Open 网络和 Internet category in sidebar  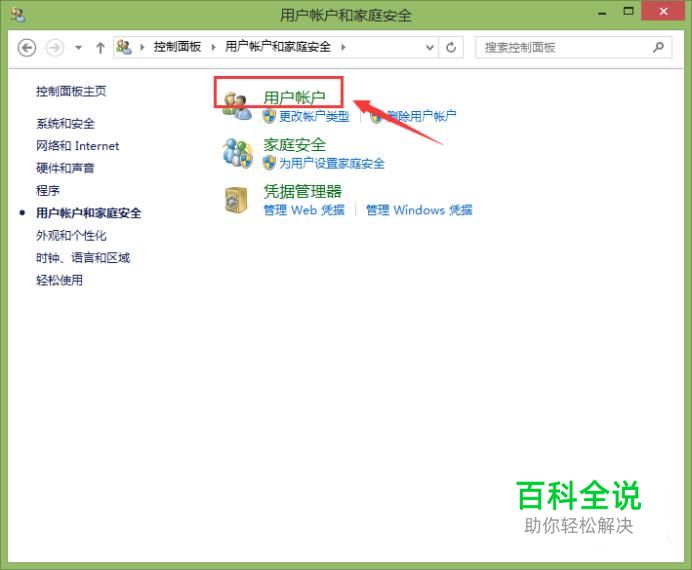tap(78, 146)
